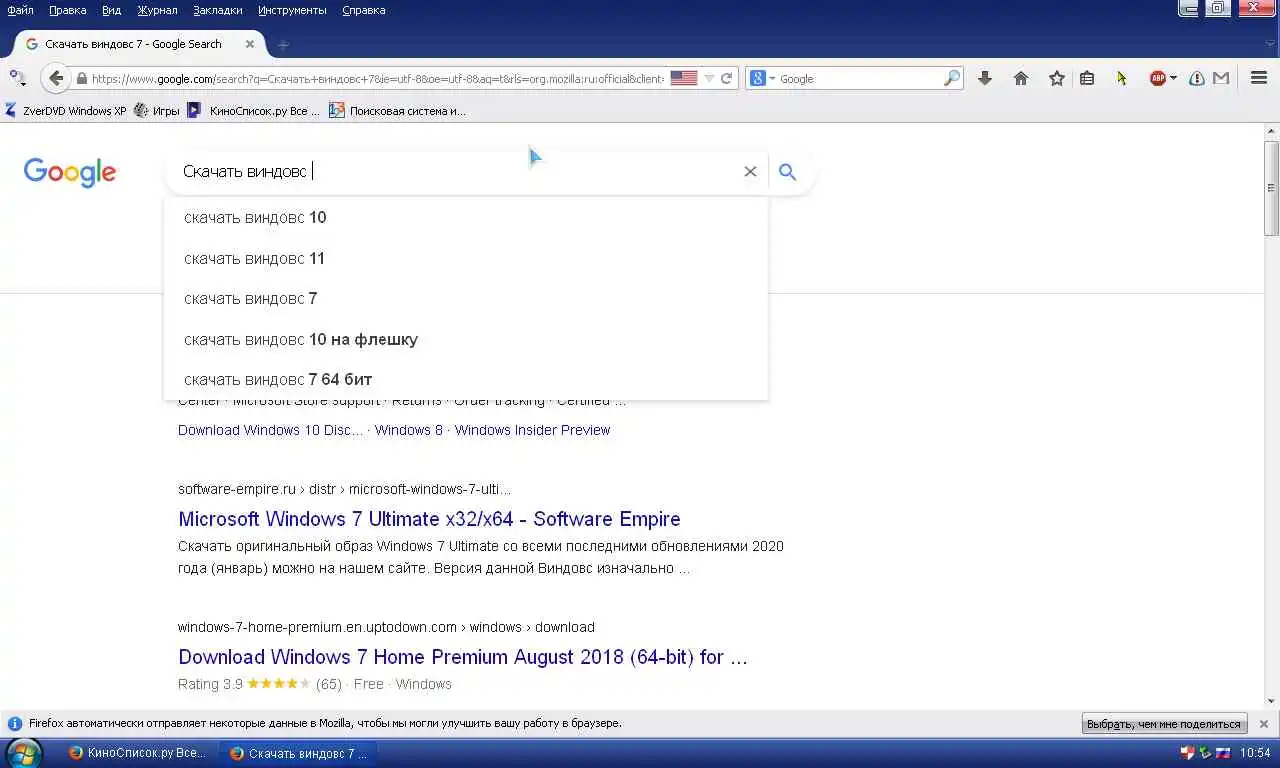Dismiss the Firefox data notification bar

(x=1264, y=724)
